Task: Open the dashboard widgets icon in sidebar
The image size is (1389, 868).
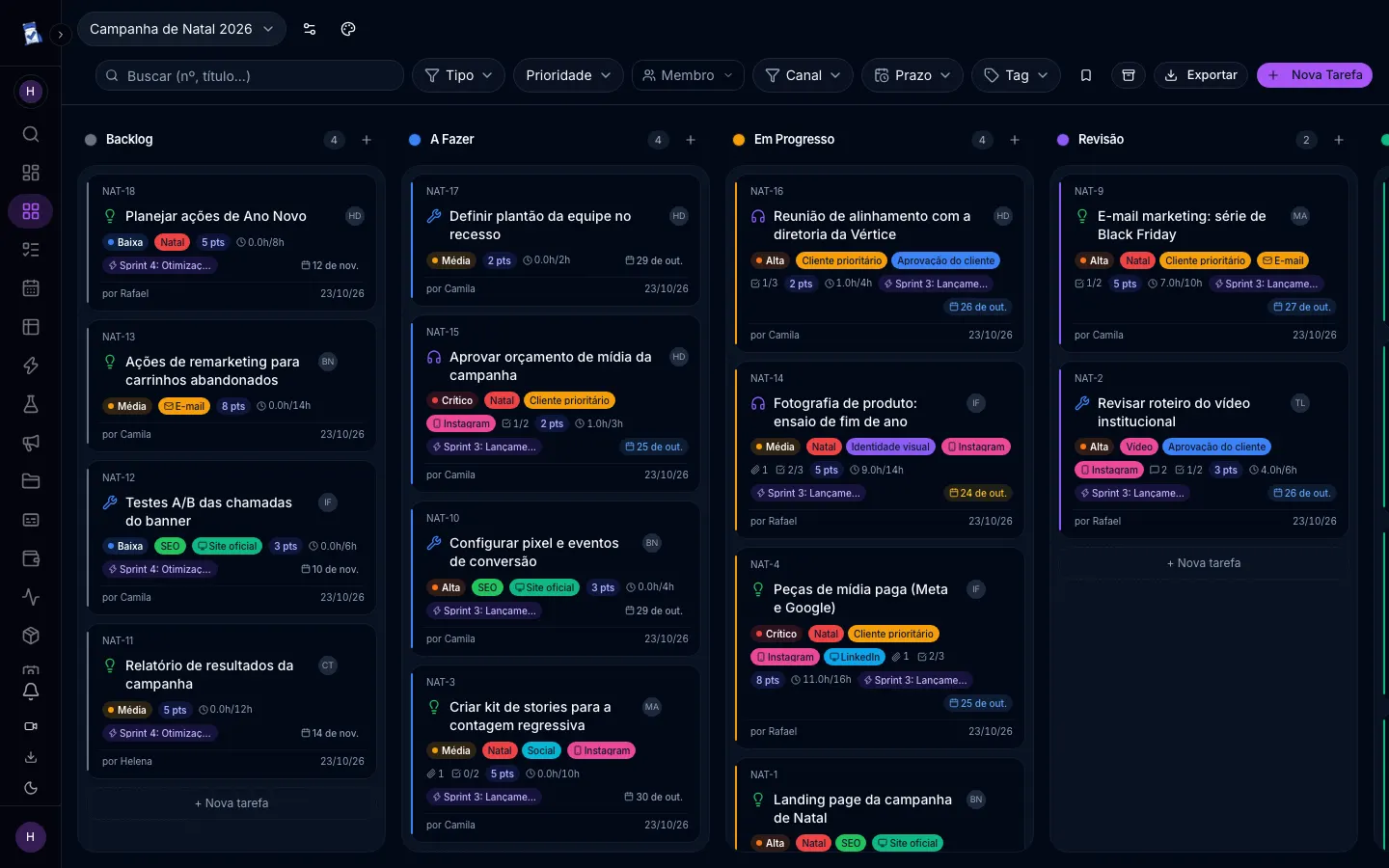Action: (31, 173)
